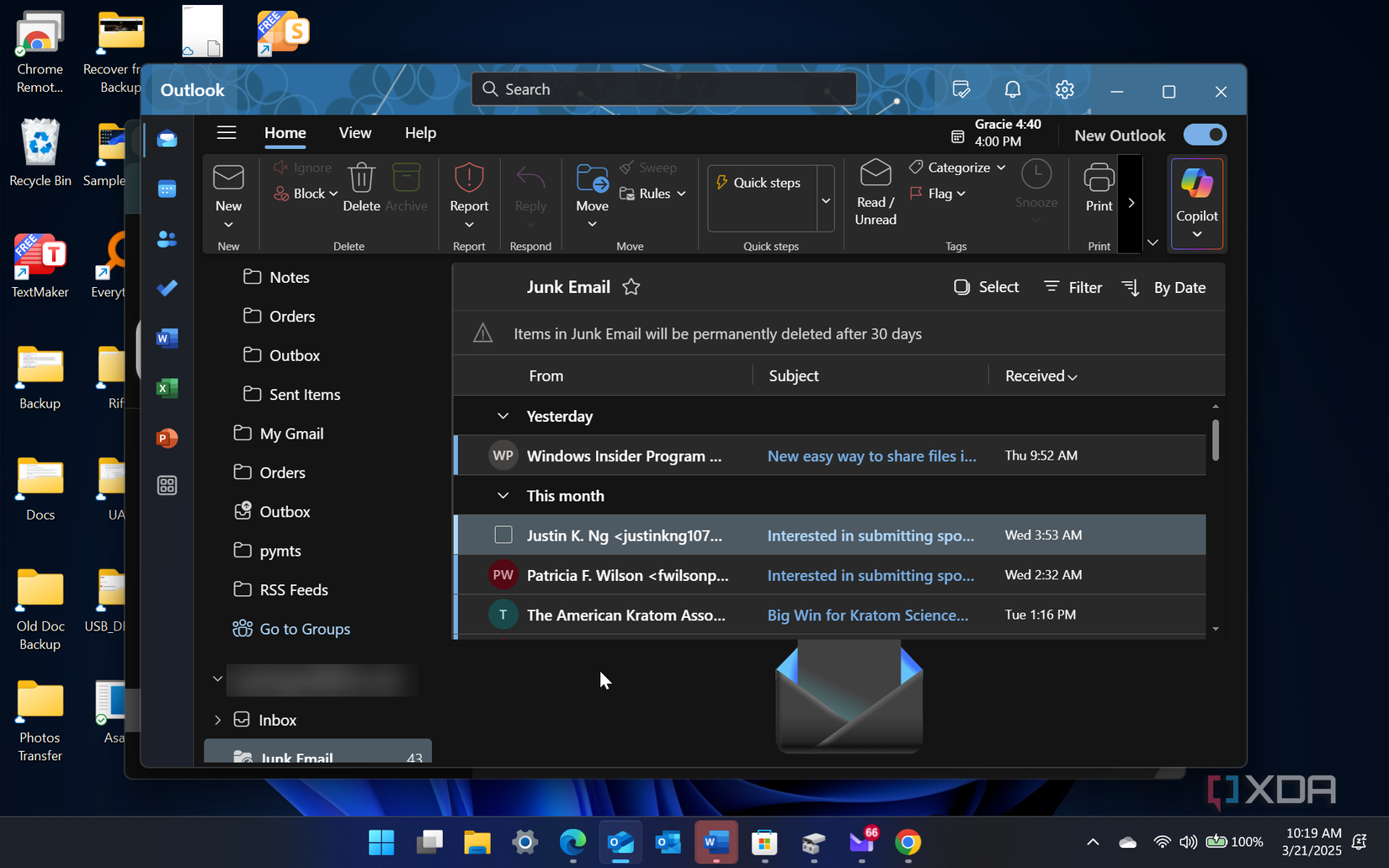The height and width of the screenshot is (868, 1389).
Task: Check the checkbox on Justin K. Ng's email
Action: 503,535
